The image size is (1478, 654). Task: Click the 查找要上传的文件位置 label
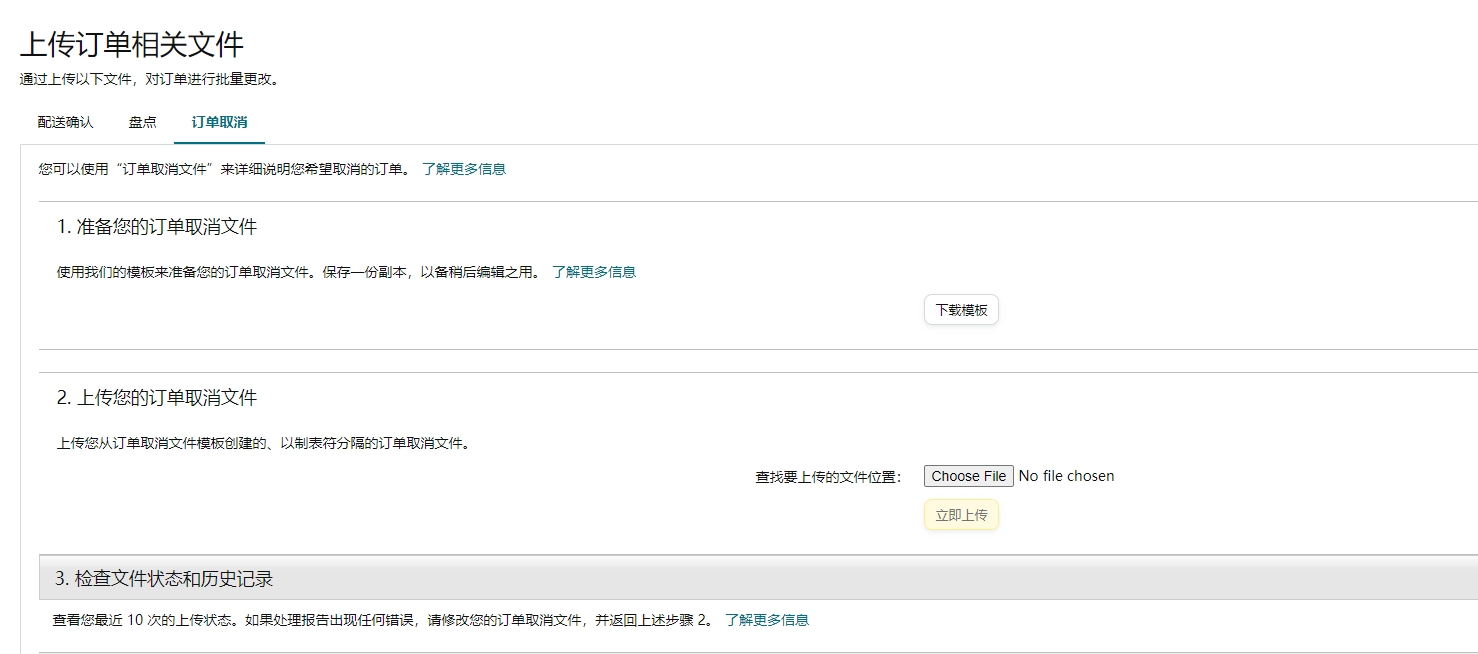(x=828, y=477)
